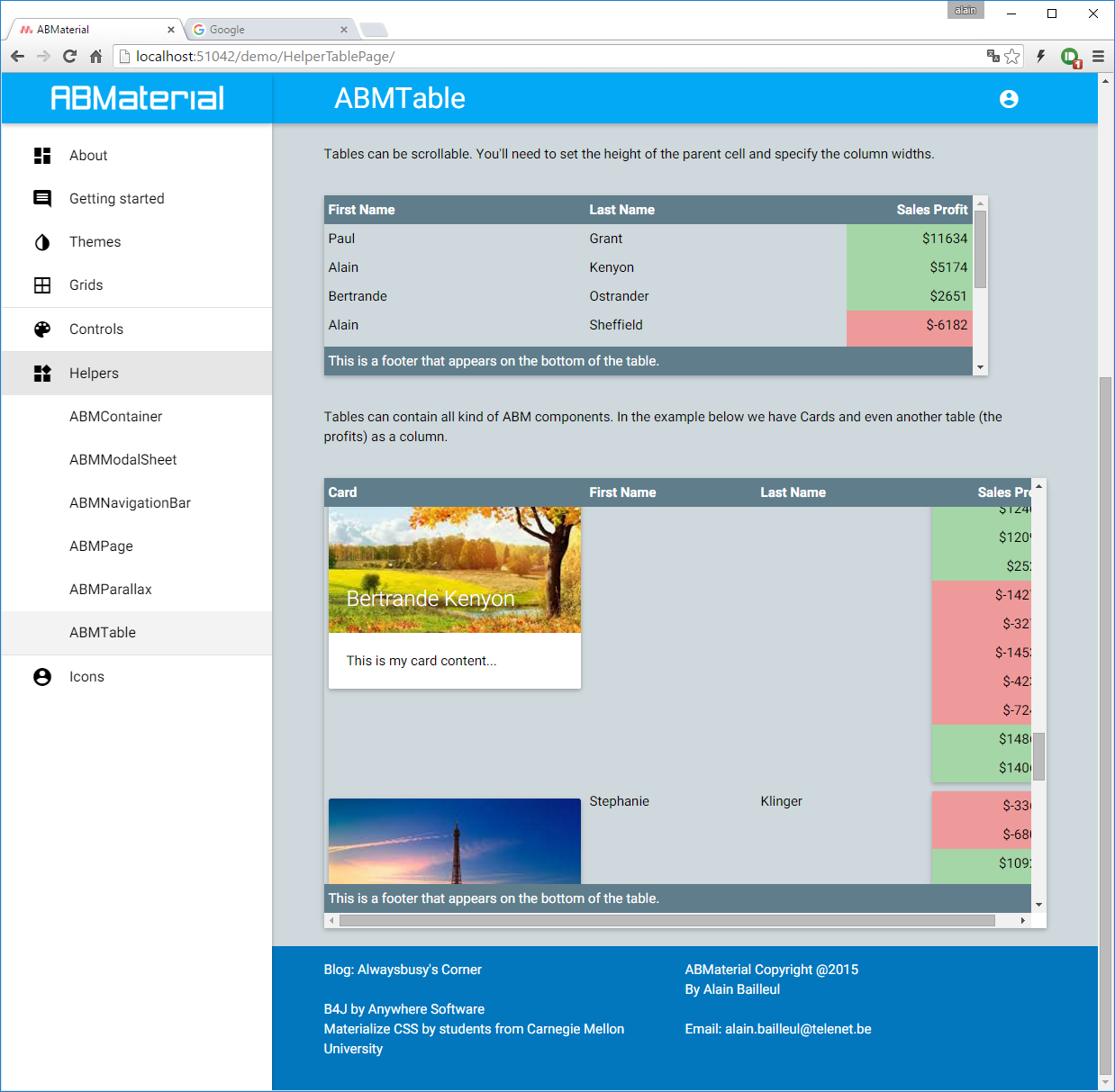The image size is (1115, 1092).
Task: Click the Helpers widgets icon
Action: pos(42,374)
